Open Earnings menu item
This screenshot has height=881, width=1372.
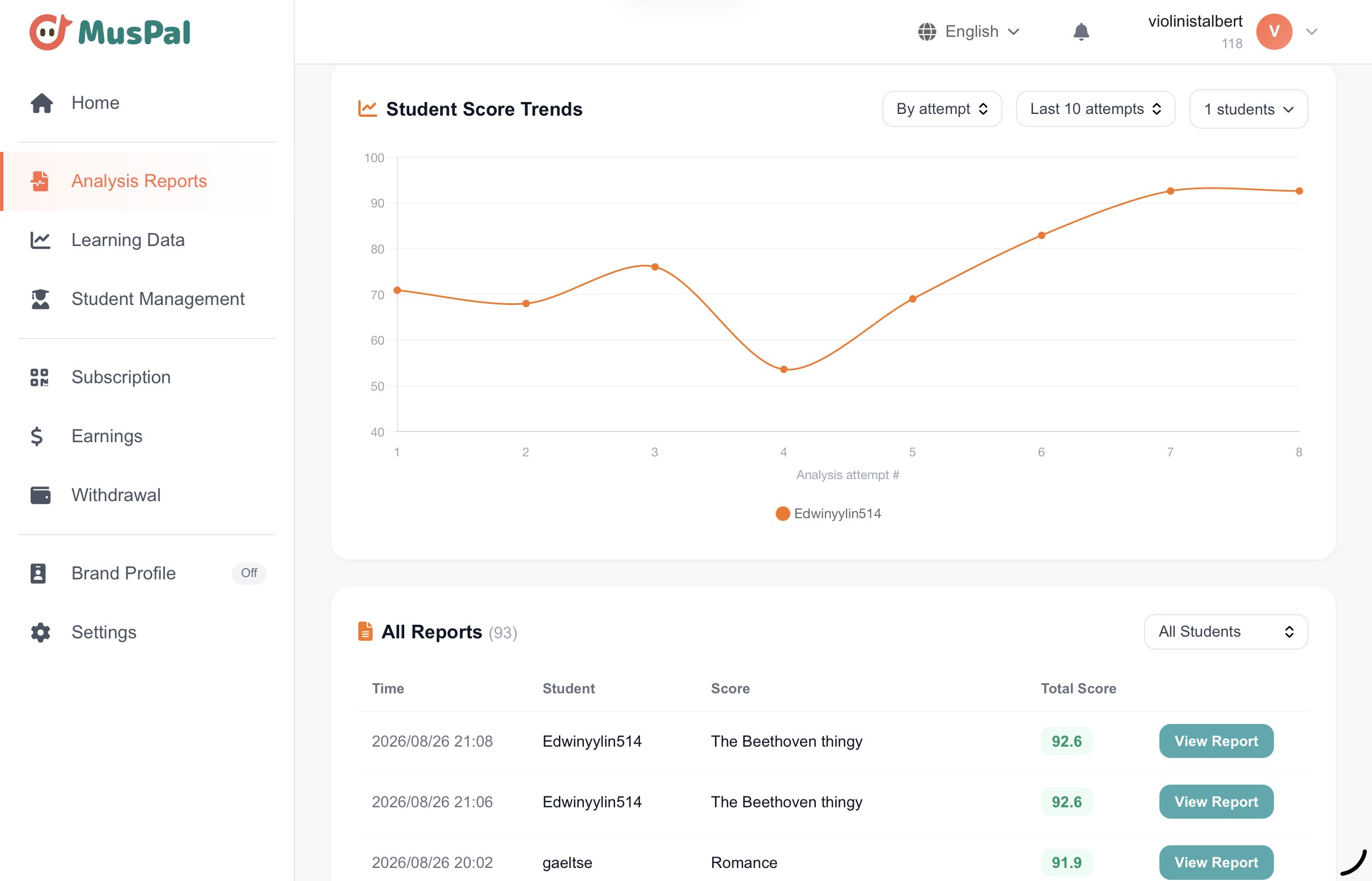pos(146,436)
